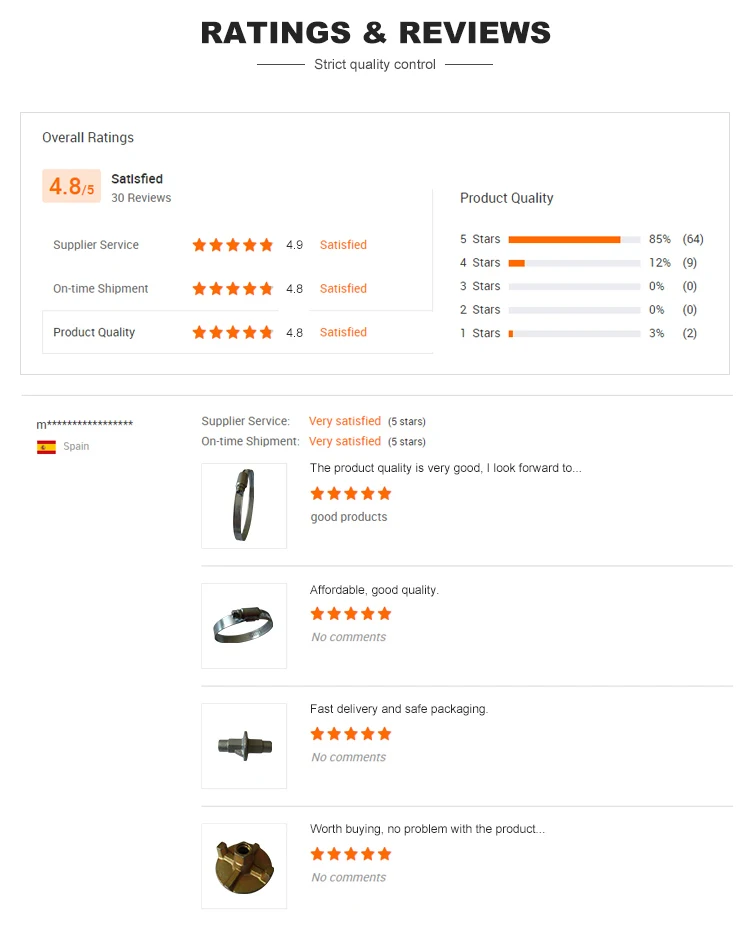Viewport: 750px width, 946px height.
Task: Click 'Very satisfied' for On-time Shipment
Action: tap(344, 441)
